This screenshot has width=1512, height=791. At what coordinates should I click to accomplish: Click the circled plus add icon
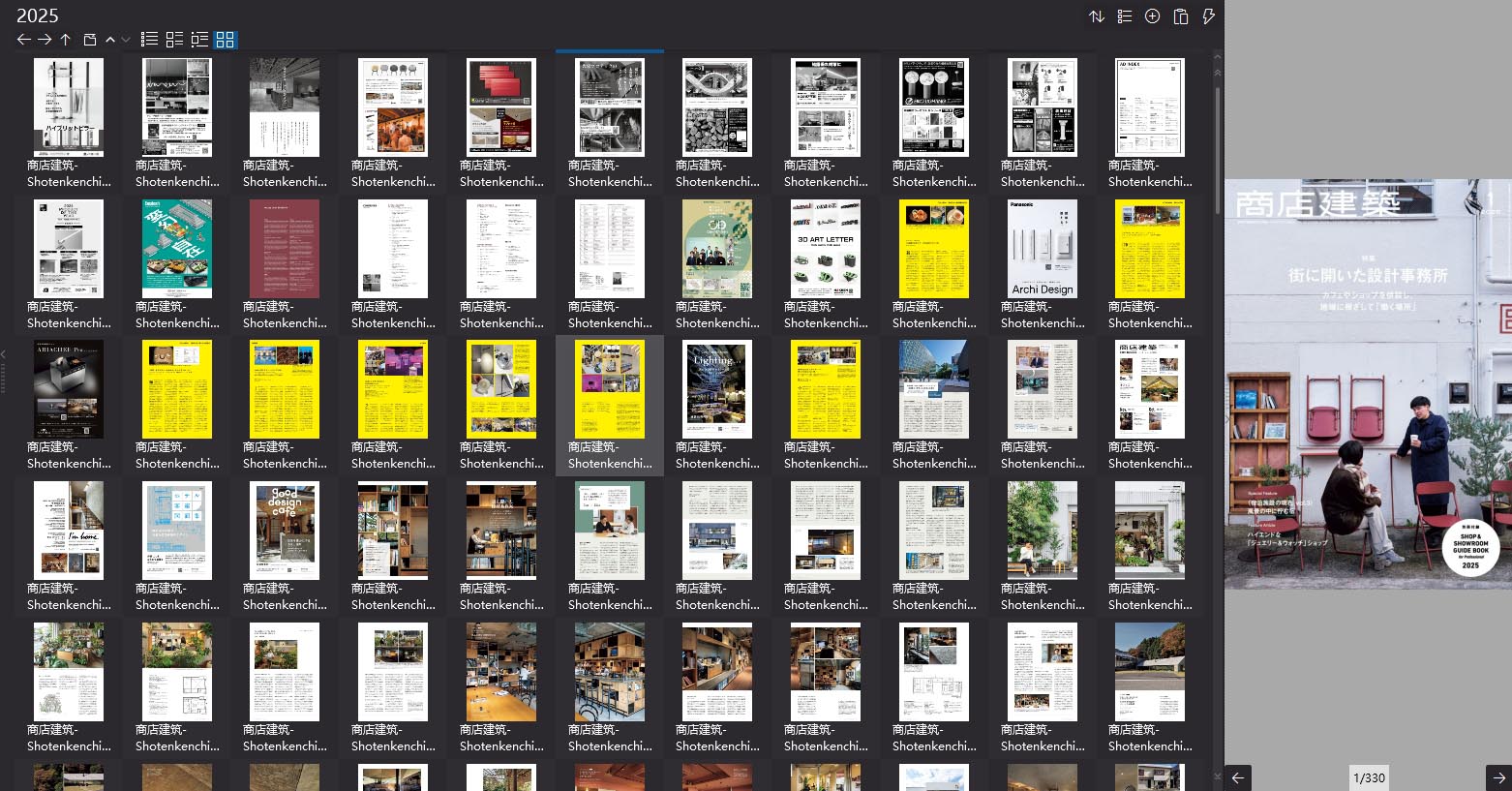(x=1152, y=16)
